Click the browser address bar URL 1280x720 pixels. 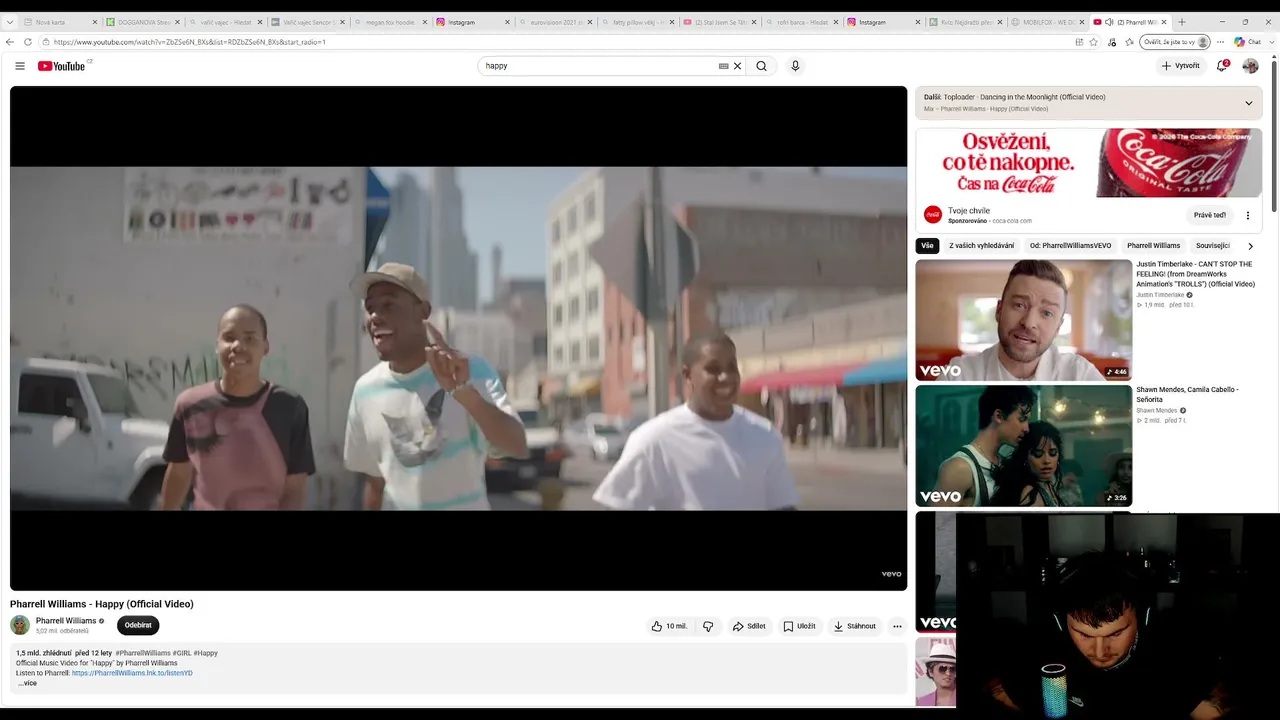(190, 42)
